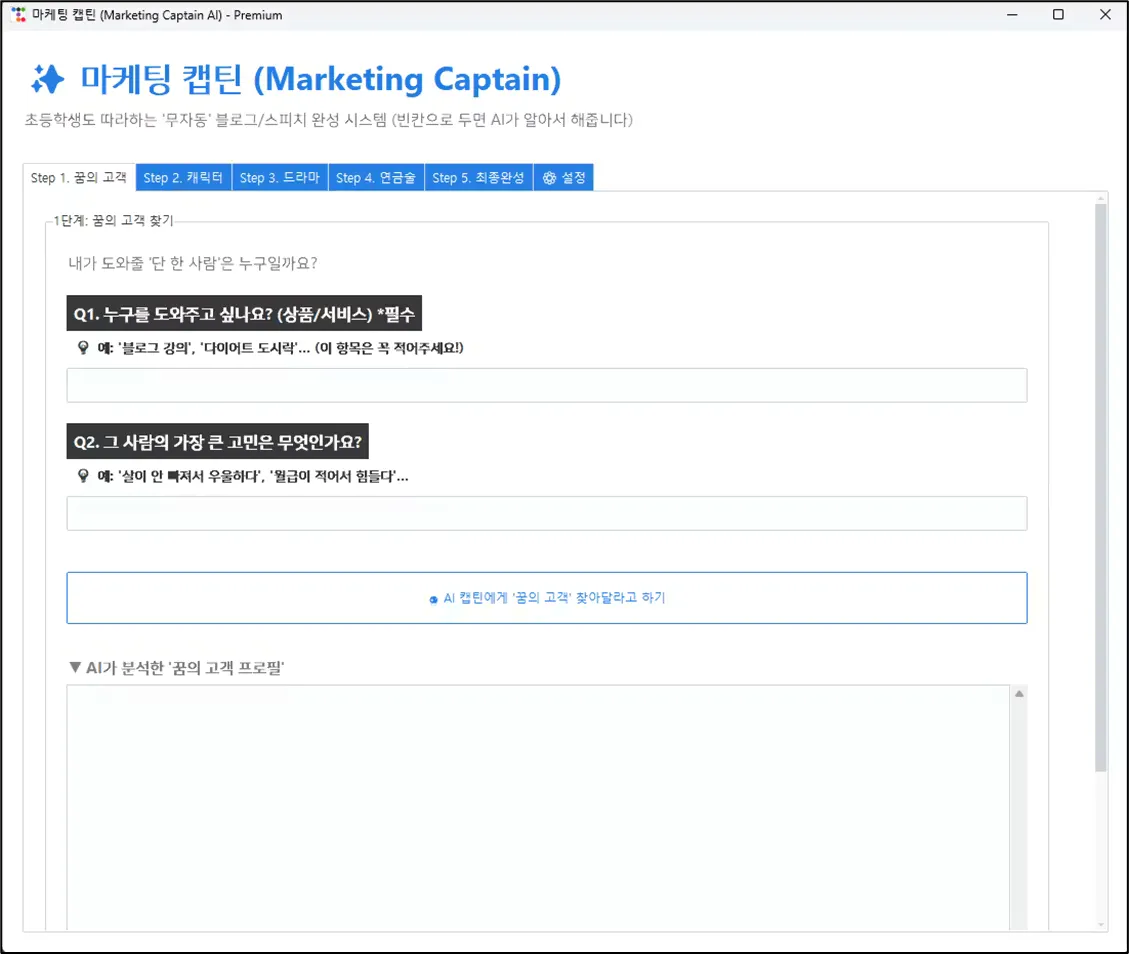The height and width of the screenshot is (954, 1129).
Task: Click the Q2 answer input field
Action: [547, 513]
